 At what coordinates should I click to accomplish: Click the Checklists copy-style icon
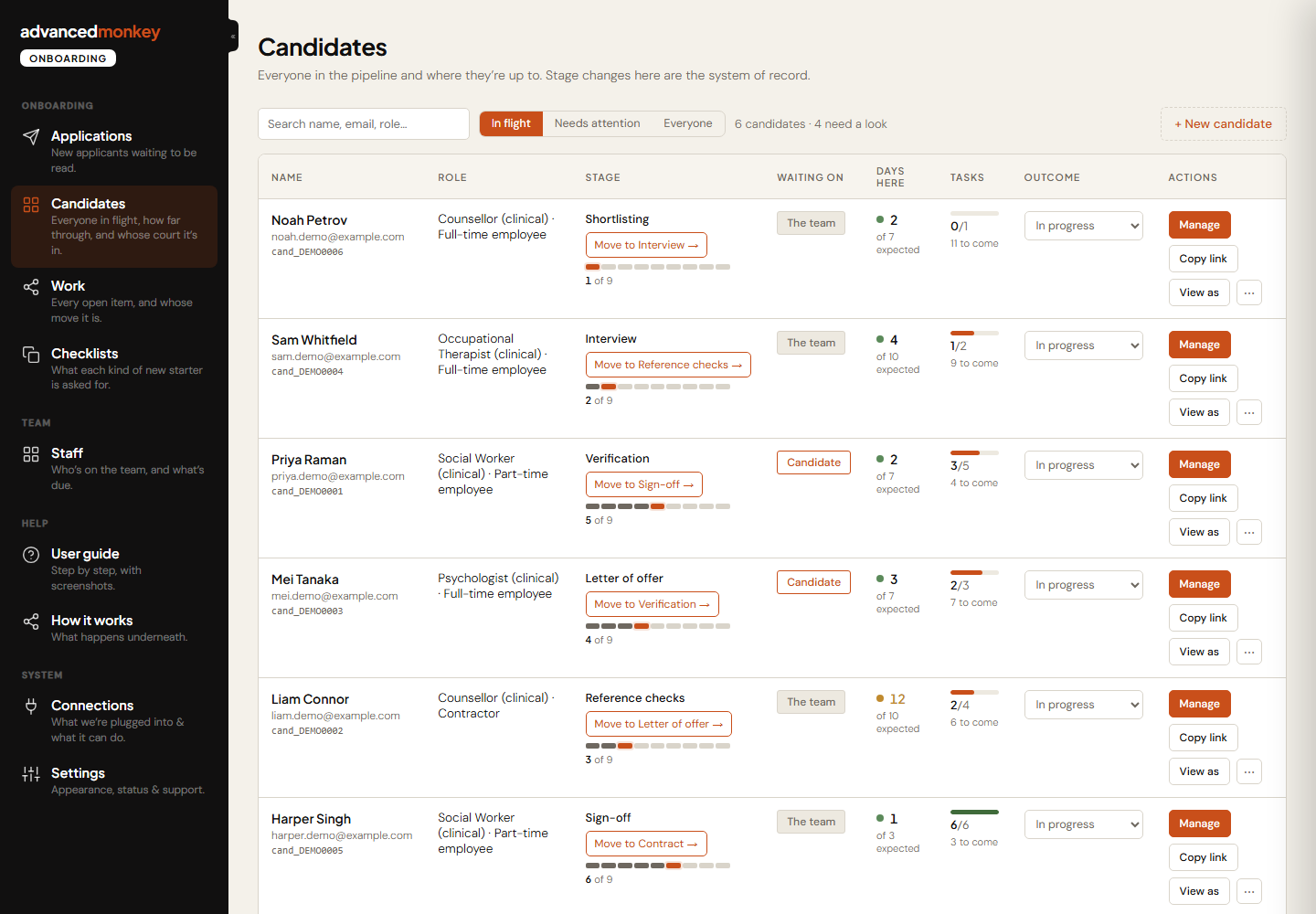31,355
